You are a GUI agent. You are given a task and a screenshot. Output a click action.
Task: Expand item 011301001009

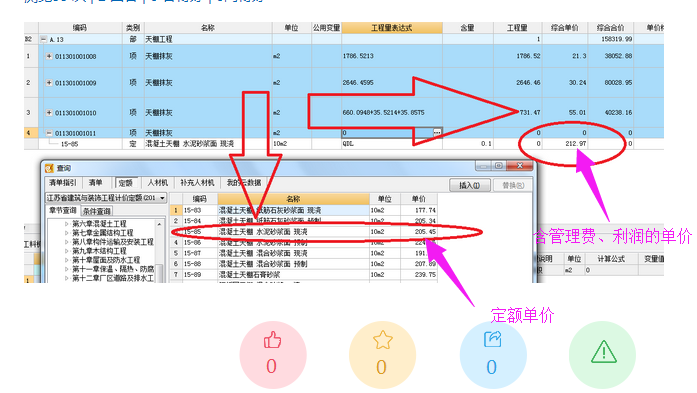[x=49, y=83]
